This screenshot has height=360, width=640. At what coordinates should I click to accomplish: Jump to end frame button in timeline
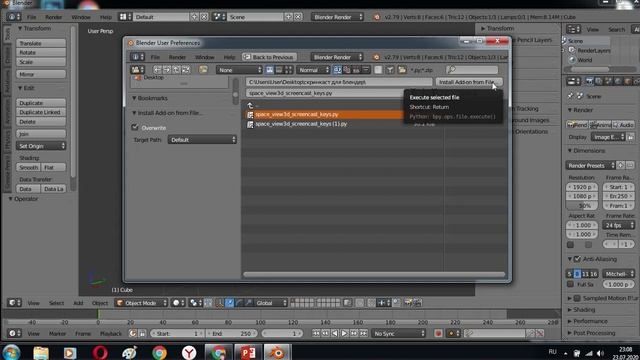(363, 333)
